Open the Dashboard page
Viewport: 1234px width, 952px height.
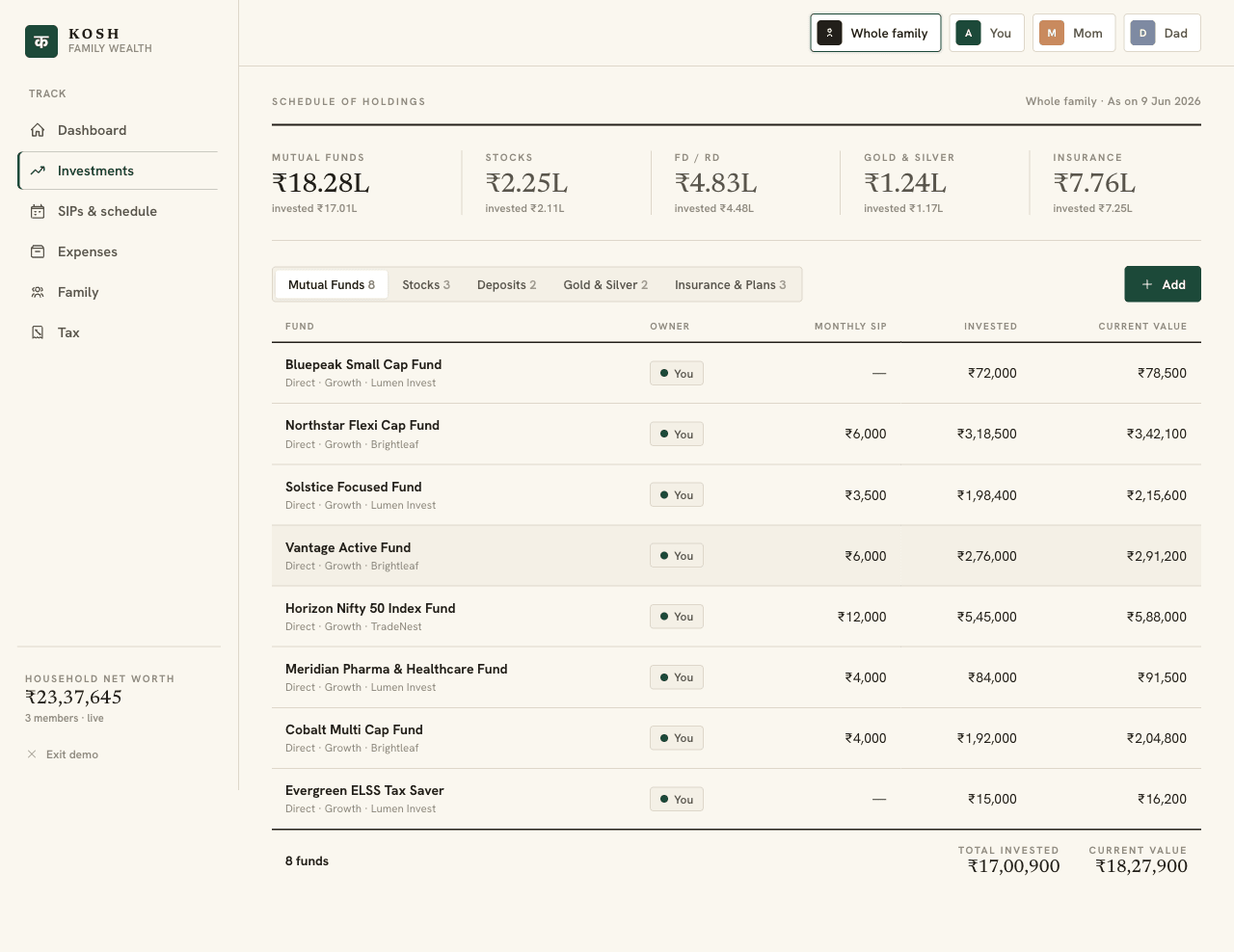click(118, 130)
